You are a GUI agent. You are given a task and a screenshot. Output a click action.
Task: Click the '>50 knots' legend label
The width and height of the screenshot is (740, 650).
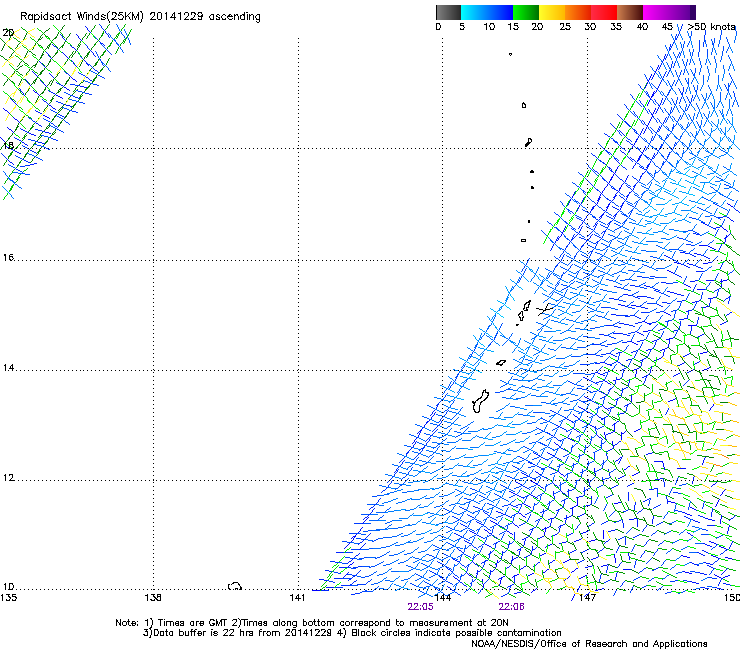pyautogui.click(x=711, y=27)
